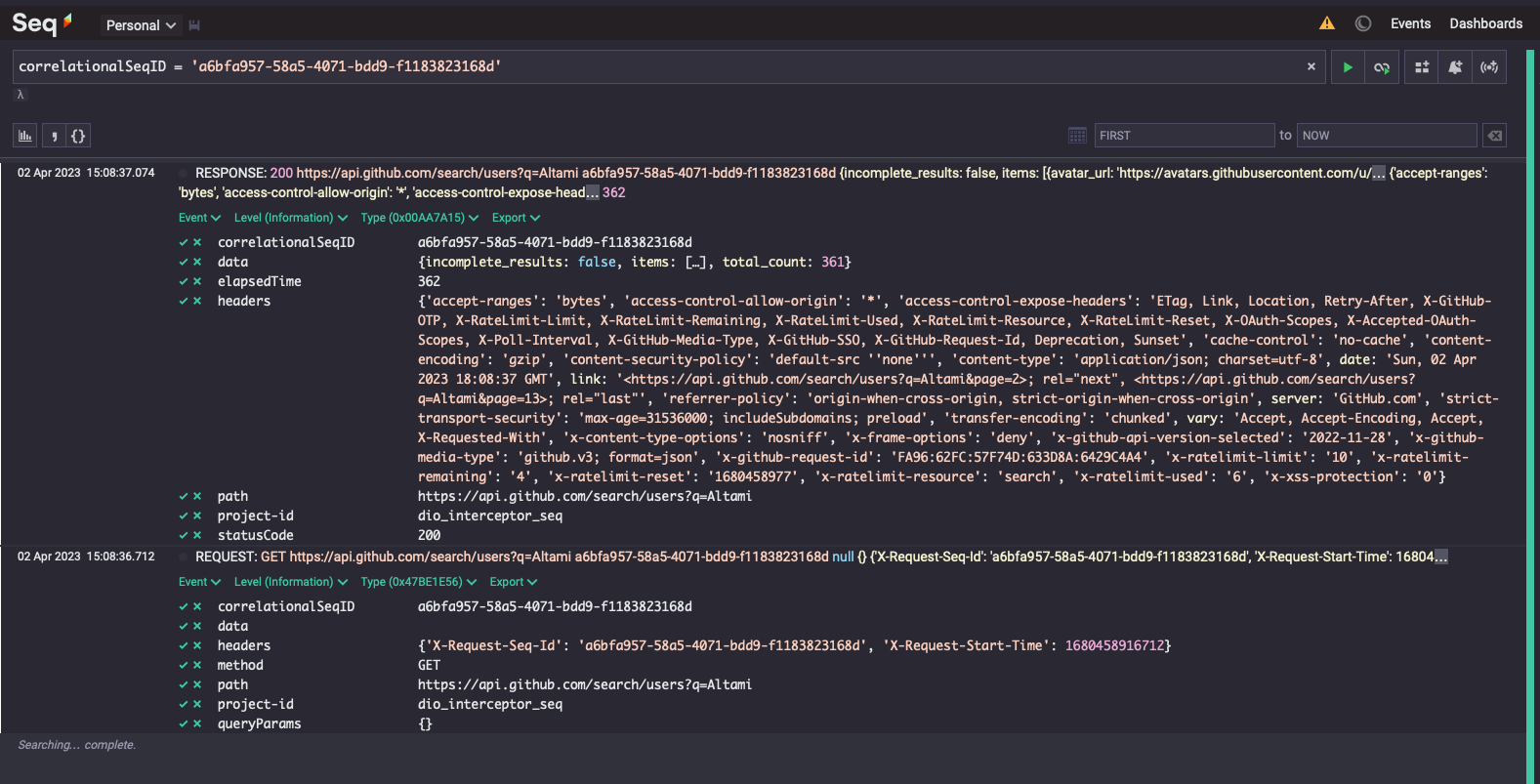Viewport: 1540px width, 784px height.
Task: Click the ellipsis after 16804 in the REQUEST message
Action: [1441, 557]
